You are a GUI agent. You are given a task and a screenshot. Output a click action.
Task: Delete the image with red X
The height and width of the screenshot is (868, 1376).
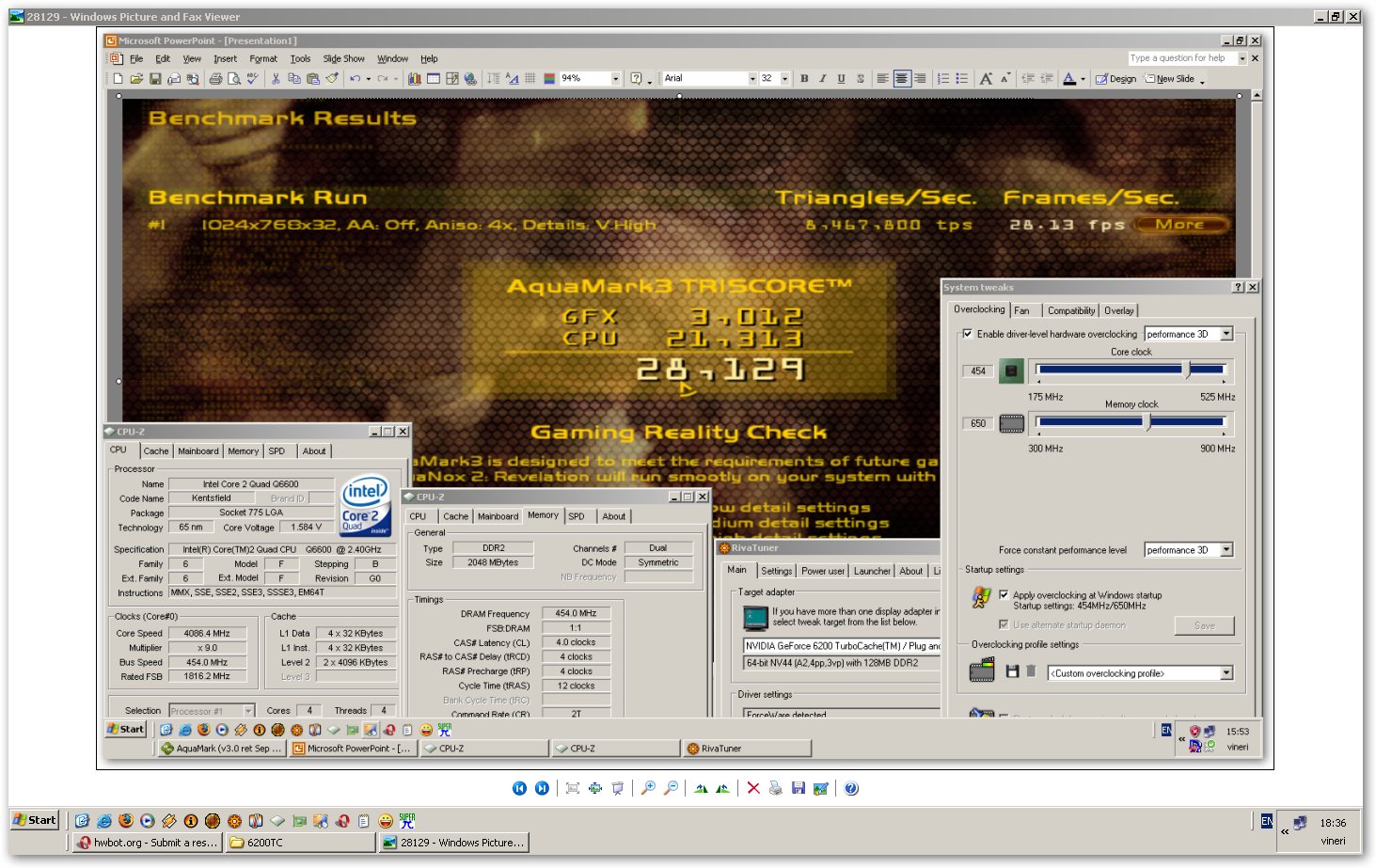point(753,788)
